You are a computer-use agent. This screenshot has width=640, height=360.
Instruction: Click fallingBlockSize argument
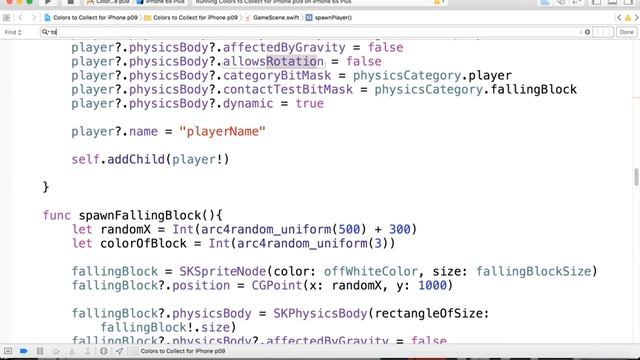[x=533, y=271]
